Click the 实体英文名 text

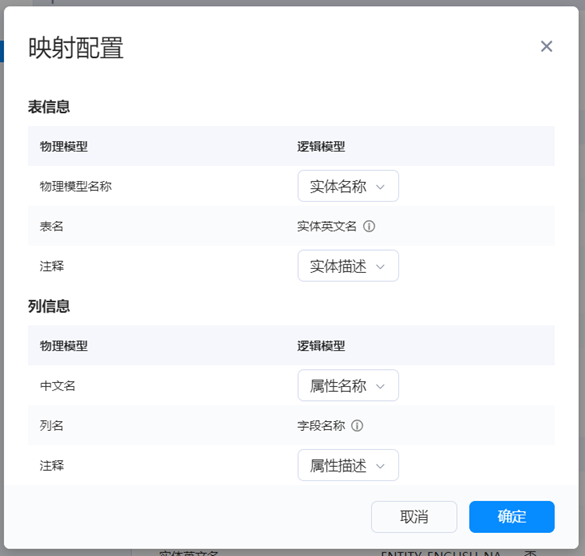tap(327, 226)
